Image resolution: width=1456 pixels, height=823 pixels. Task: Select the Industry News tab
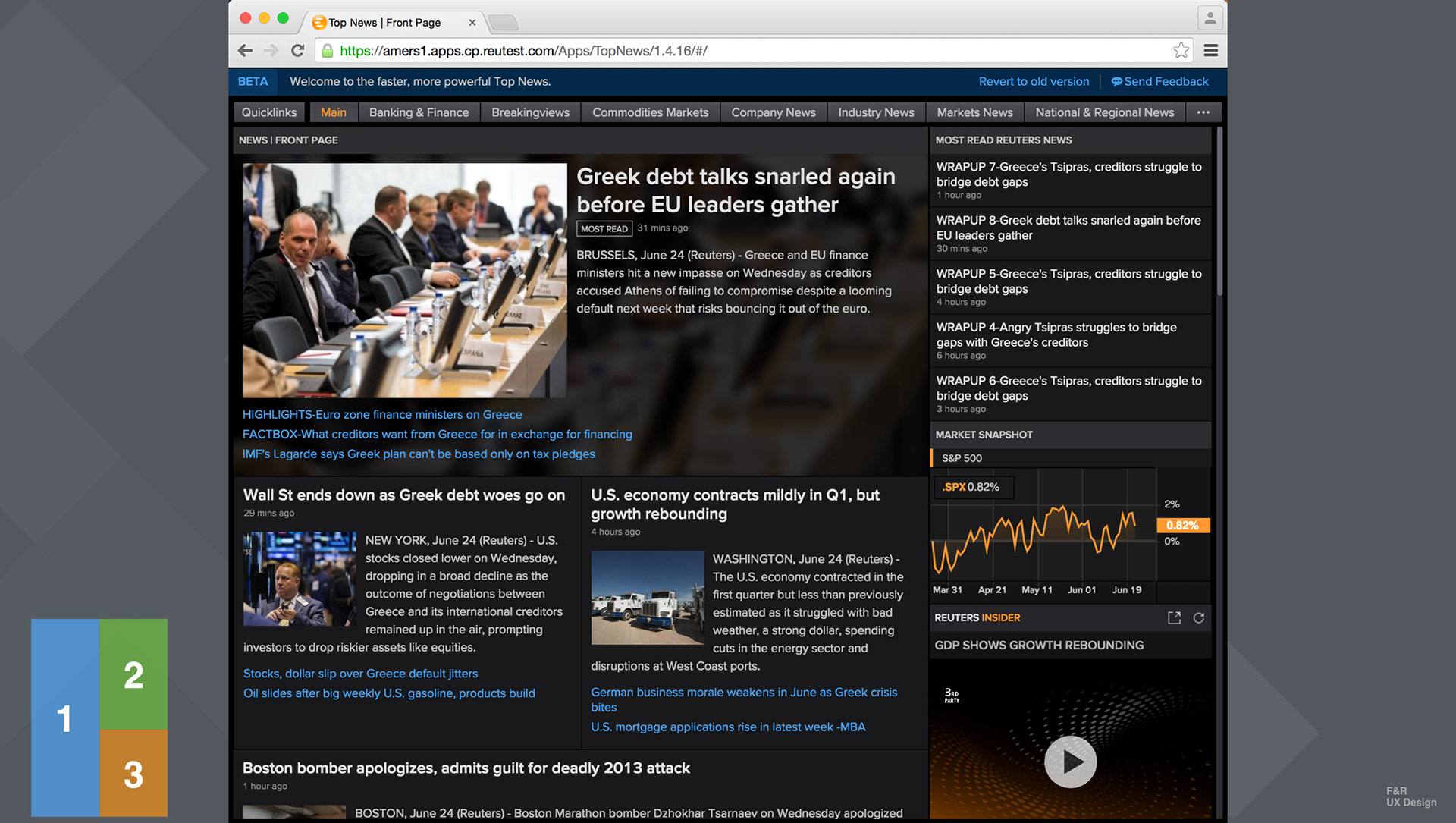[877, 112]
